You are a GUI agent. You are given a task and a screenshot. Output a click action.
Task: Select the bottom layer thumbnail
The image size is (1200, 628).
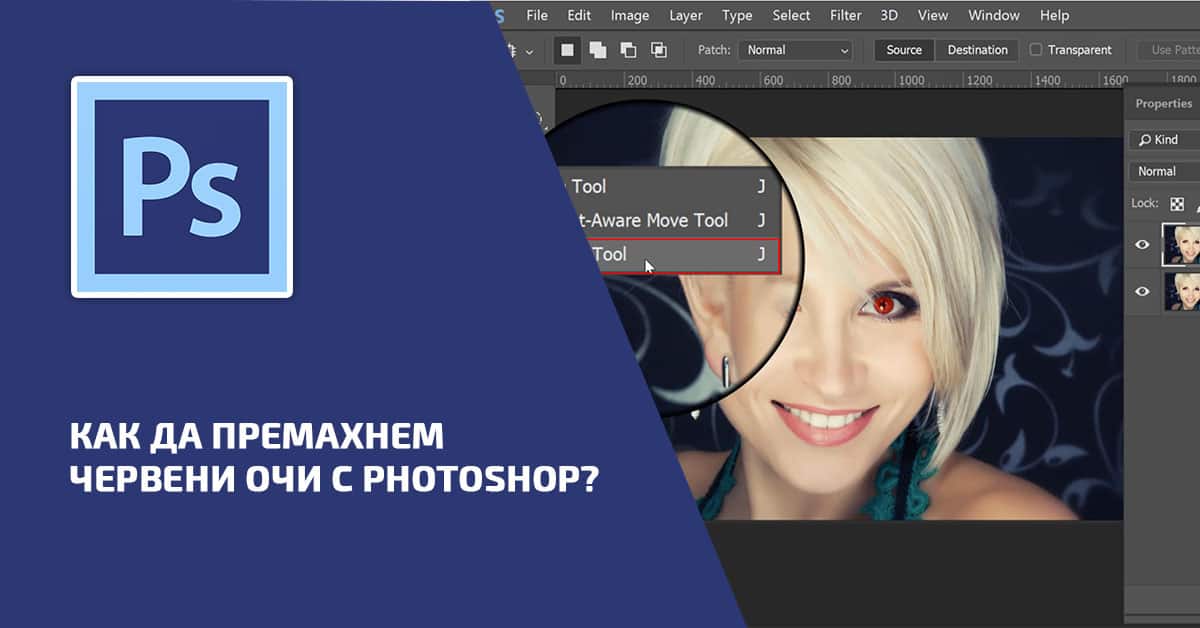coord(1180,291)
